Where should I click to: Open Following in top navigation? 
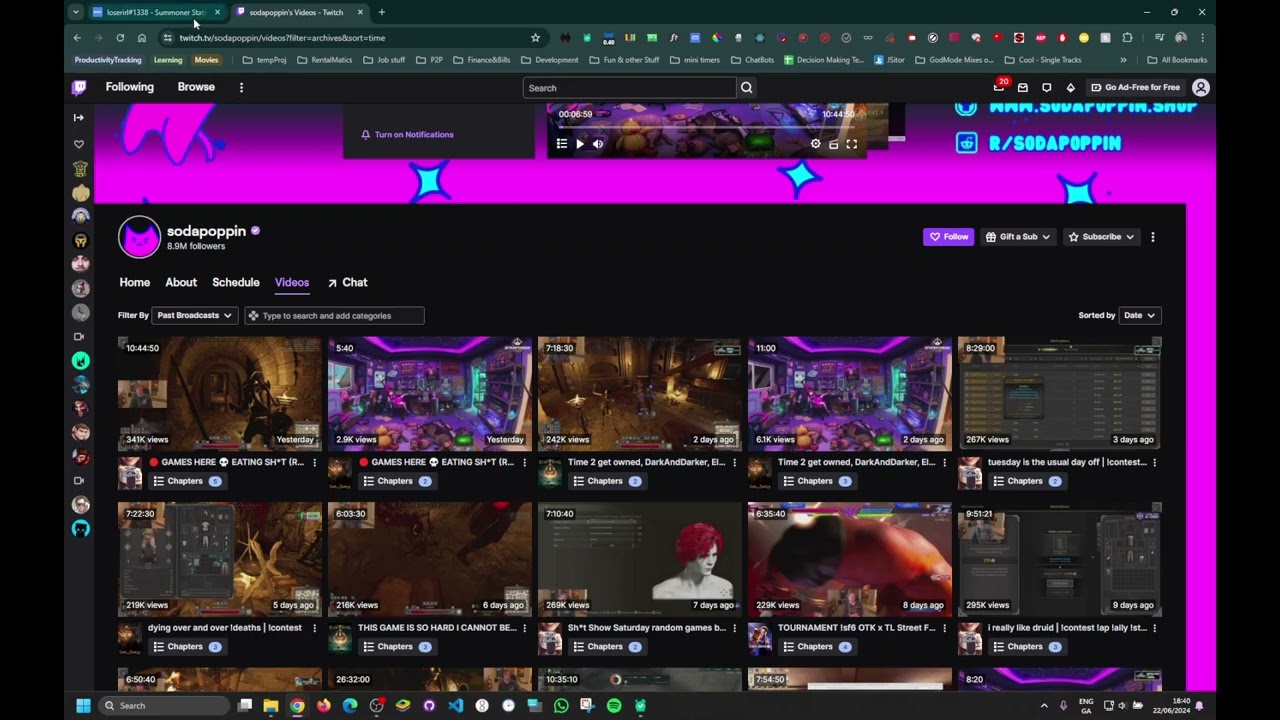click(x=130, y=87)
